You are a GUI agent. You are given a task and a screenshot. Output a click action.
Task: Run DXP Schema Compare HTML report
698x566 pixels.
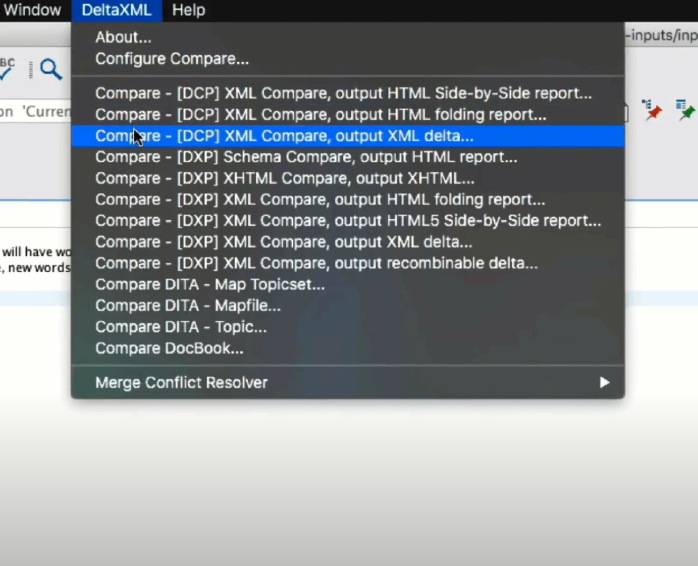tap(306, 157)
